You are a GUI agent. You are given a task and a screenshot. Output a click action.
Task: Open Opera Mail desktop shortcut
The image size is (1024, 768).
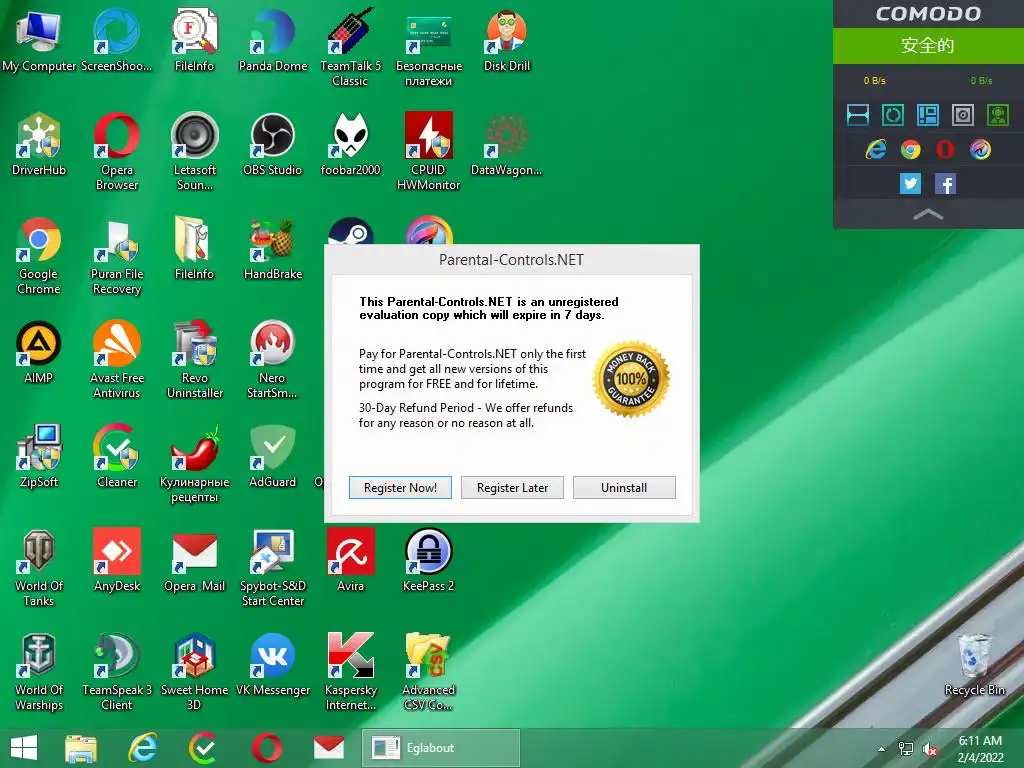(x=194, y=560)
